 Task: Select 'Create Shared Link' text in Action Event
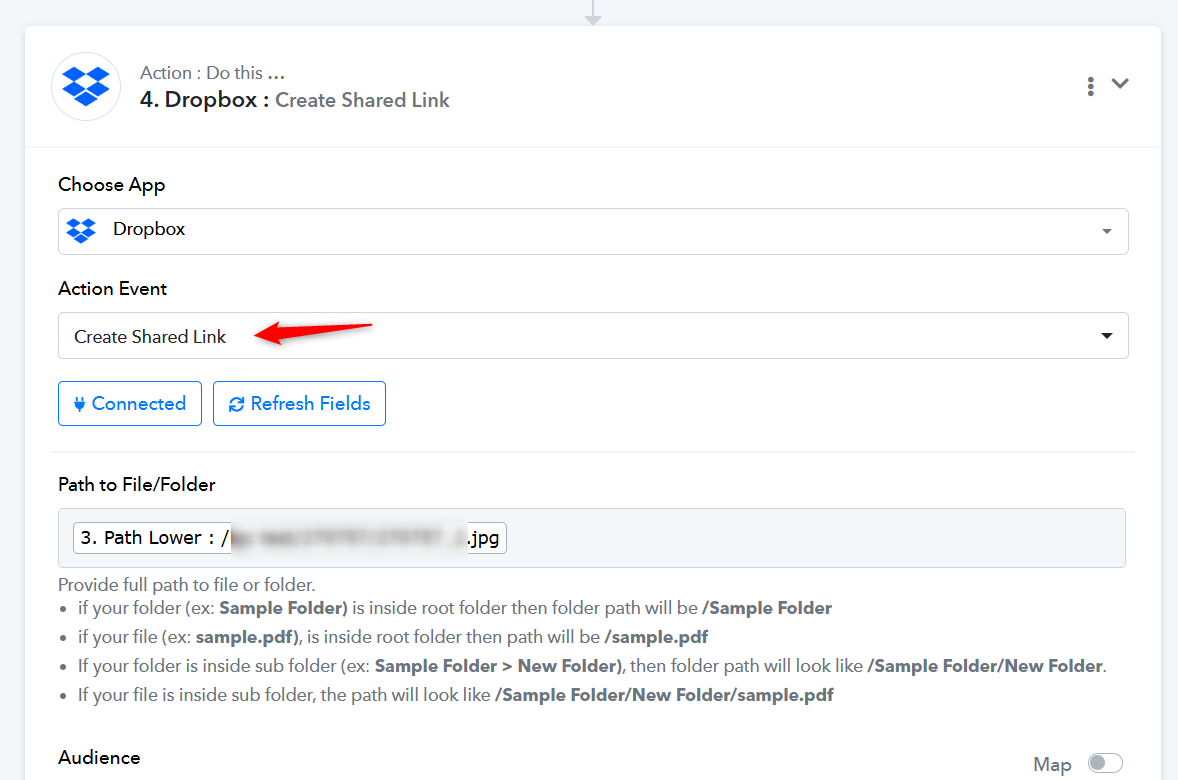[x=150, y=337]
